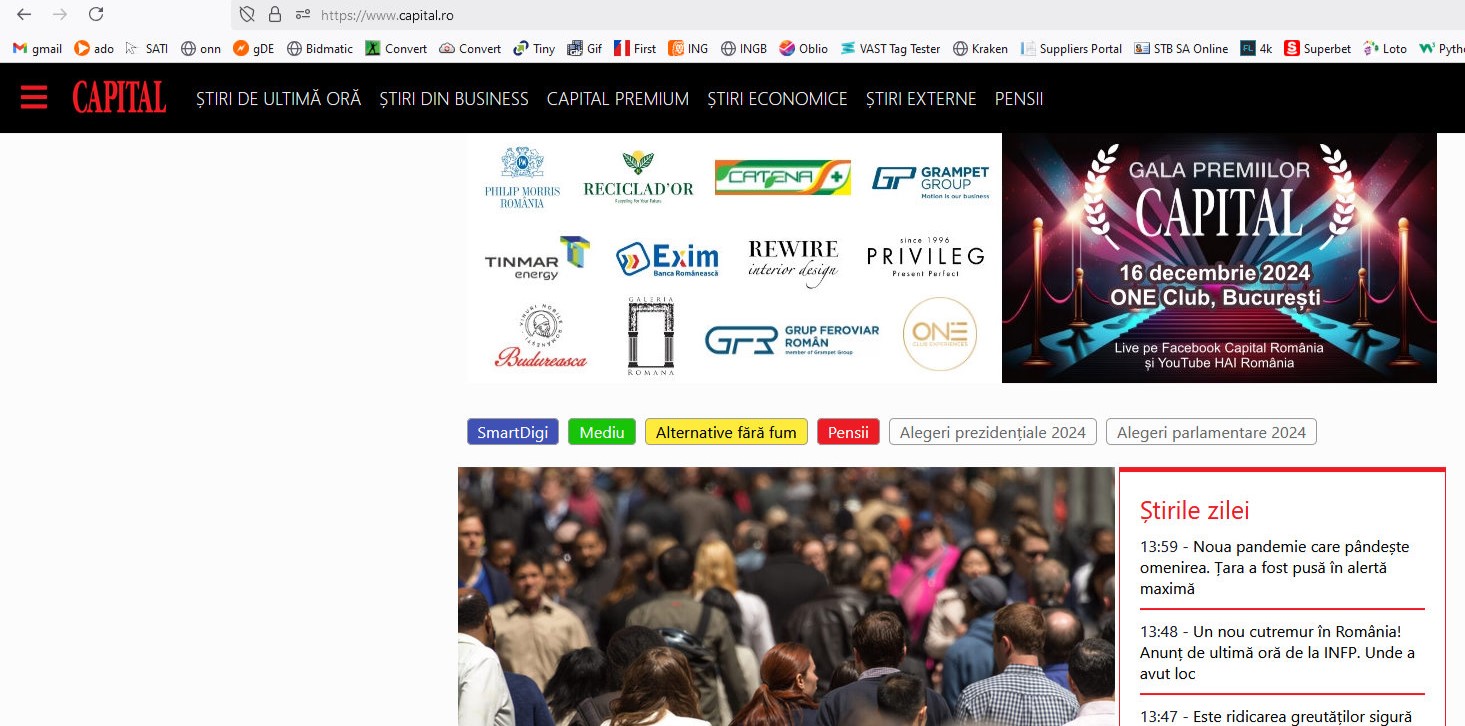
Task: Click the browser forward arrow
Action: pos(60,15)
